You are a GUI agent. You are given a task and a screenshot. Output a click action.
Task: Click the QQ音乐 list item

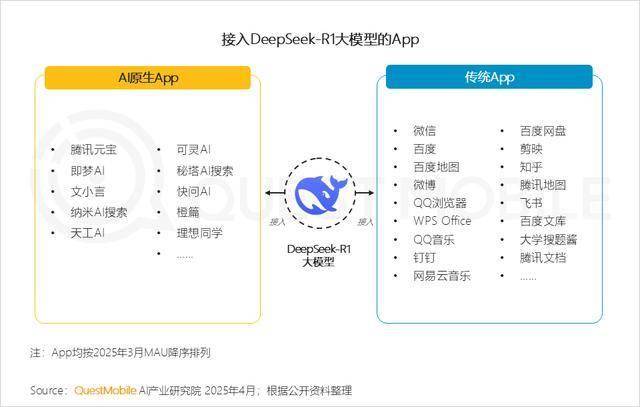(x=434, y=240)
